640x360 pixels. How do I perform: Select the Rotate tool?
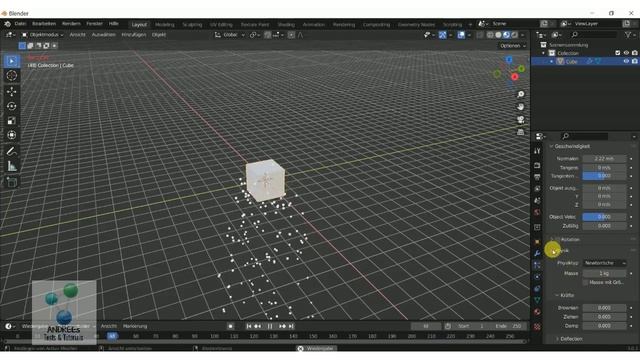pos(11,106)
